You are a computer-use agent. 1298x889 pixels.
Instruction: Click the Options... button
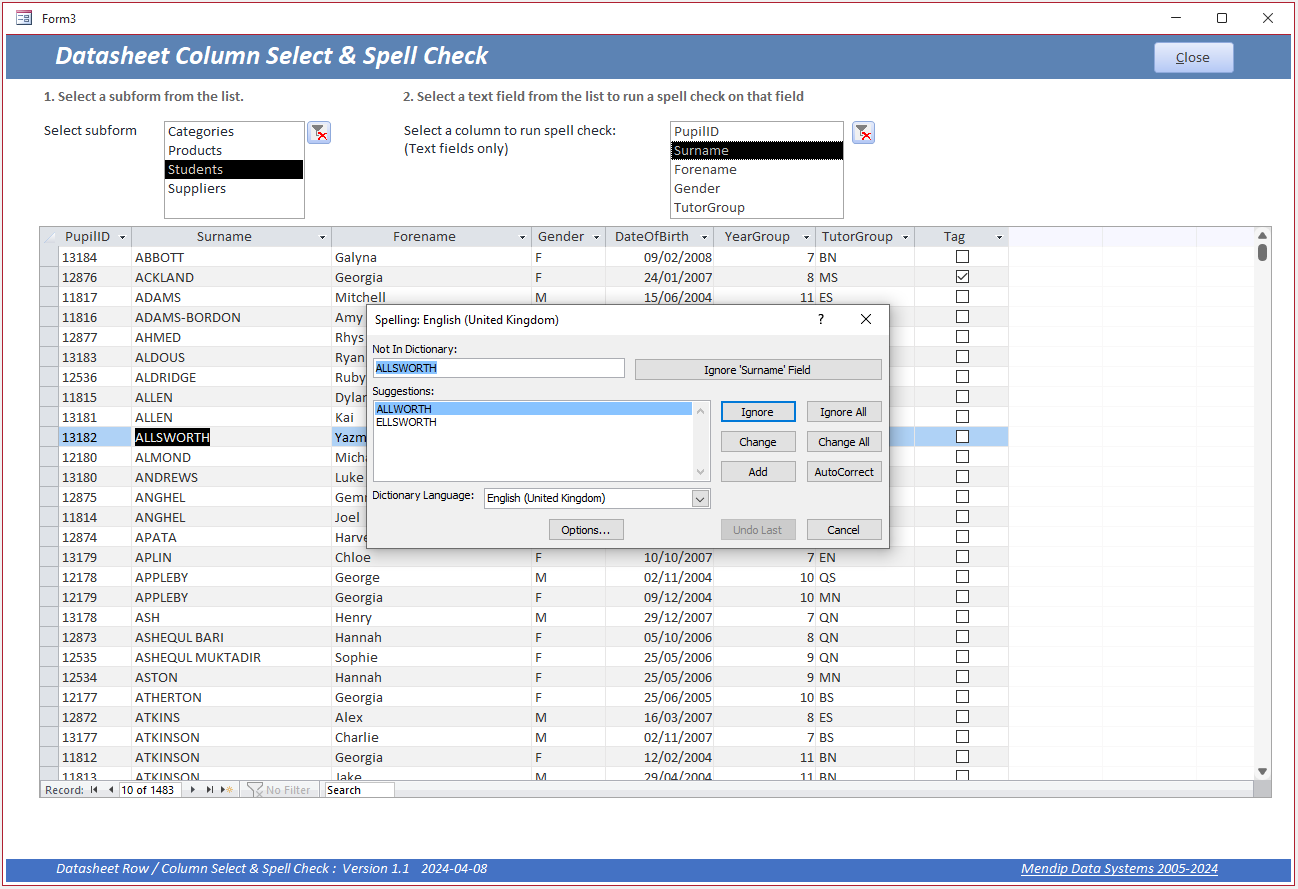click(x=586, y=530)
